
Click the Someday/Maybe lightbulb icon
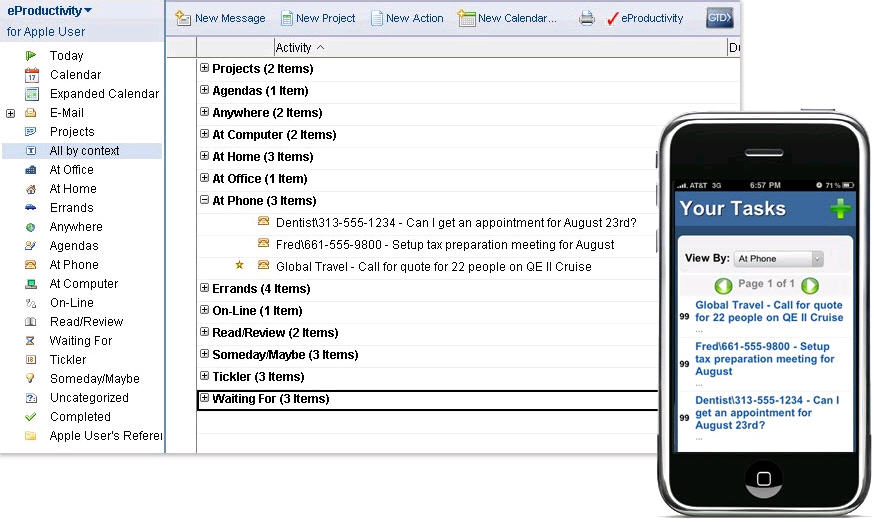pyautogui.click(x=31, y=379)
